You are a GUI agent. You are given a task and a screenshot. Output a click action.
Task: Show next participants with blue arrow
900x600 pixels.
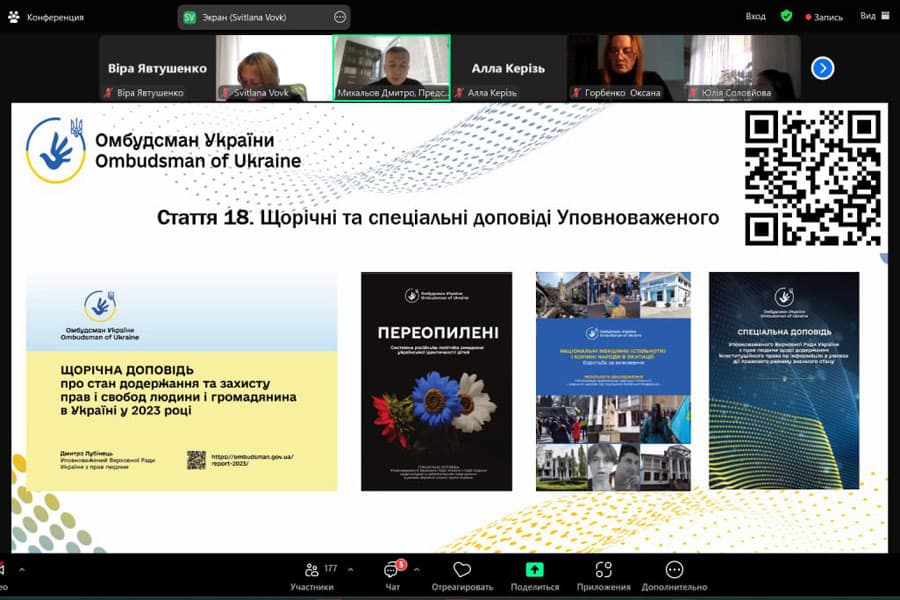[x=823, y=68]
